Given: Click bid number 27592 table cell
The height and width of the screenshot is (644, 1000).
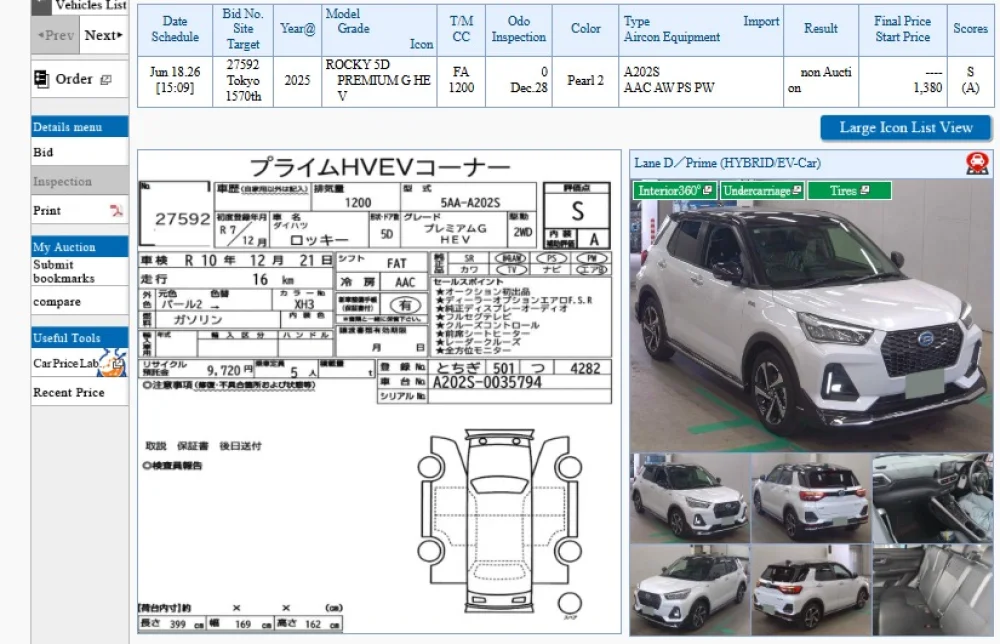Looking at the screenshot, I should [243, 81].
